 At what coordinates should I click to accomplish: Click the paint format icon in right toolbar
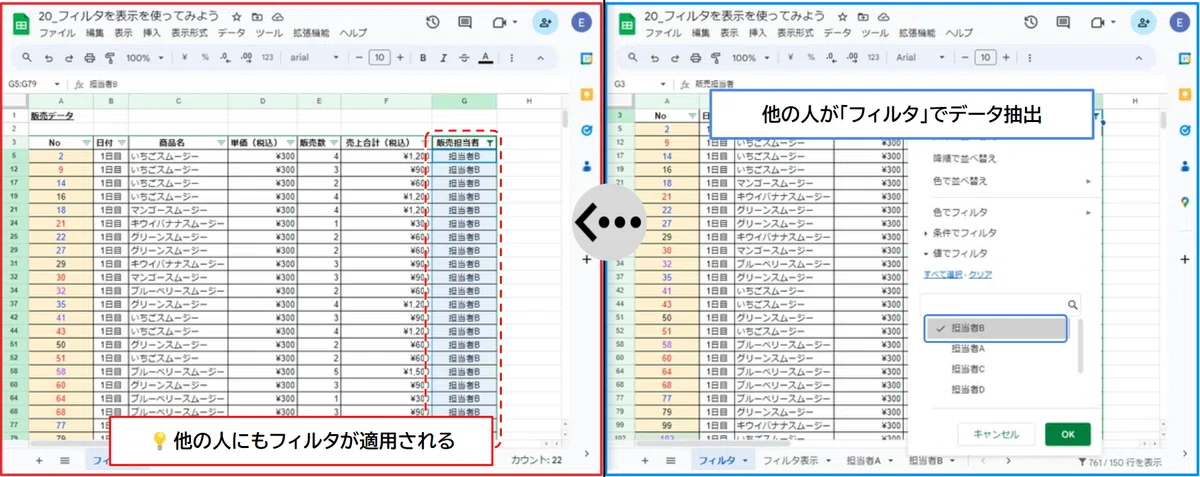point(716,58)
